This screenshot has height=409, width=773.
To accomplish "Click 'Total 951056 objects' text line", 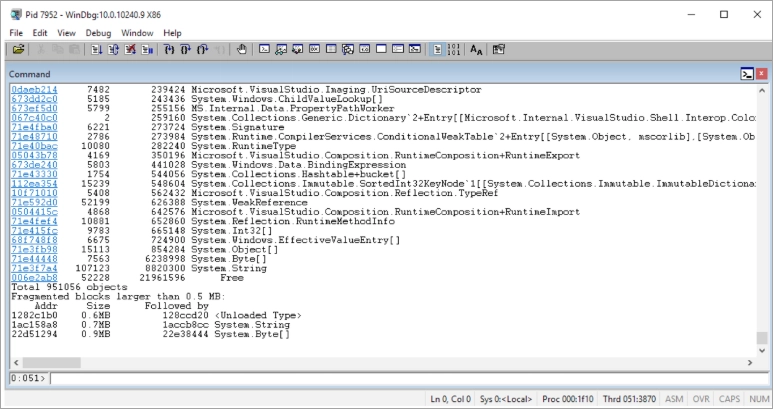I will tap(69, 287).
